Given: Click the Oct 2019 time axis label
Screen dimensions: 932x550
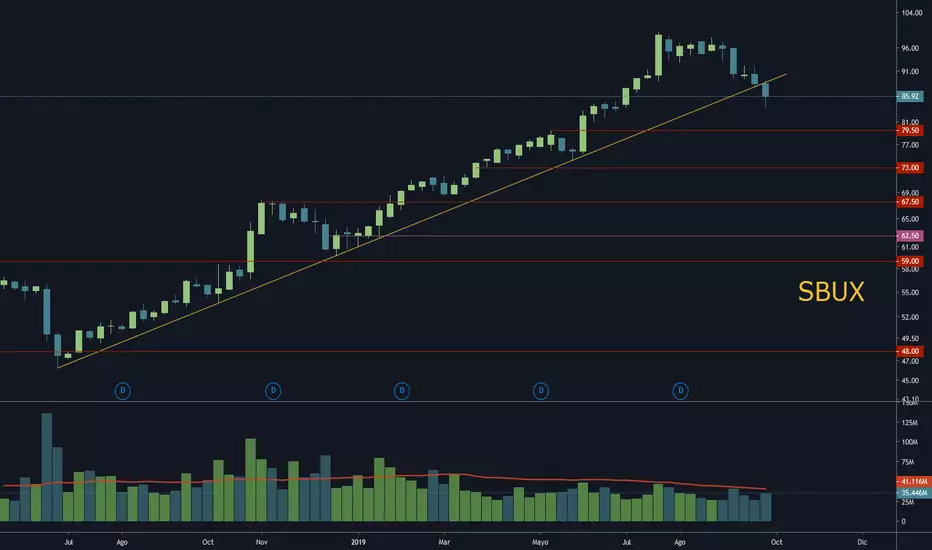Looking at the screenshot, I should point(776,542).
